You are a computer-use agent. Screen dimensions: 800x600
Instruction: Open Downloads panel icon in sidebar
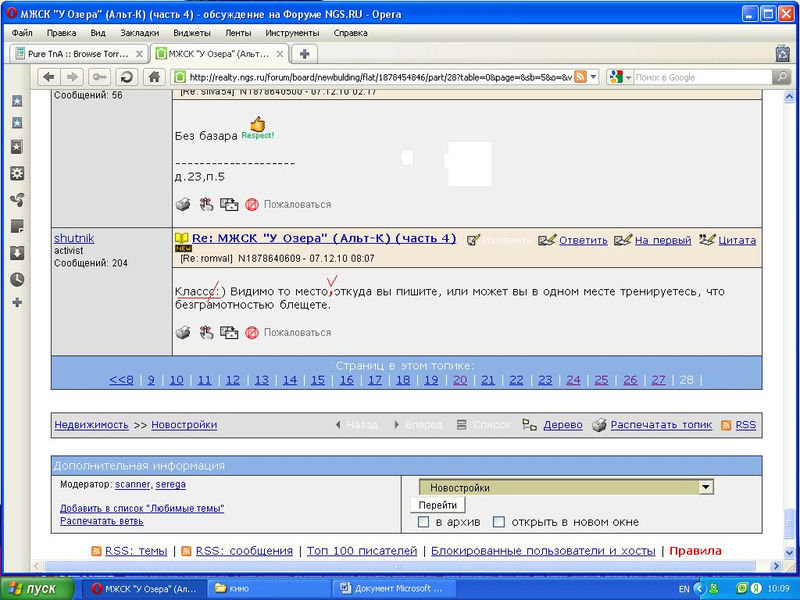[x=17, y=253]
